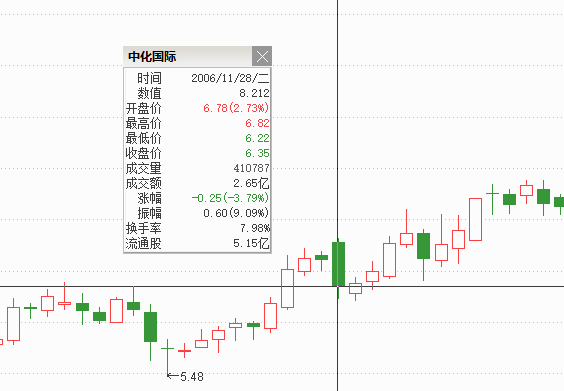Select the large green candle on the crosshair line
Viewport: 564px width, 391px height.
click(338, 268)
